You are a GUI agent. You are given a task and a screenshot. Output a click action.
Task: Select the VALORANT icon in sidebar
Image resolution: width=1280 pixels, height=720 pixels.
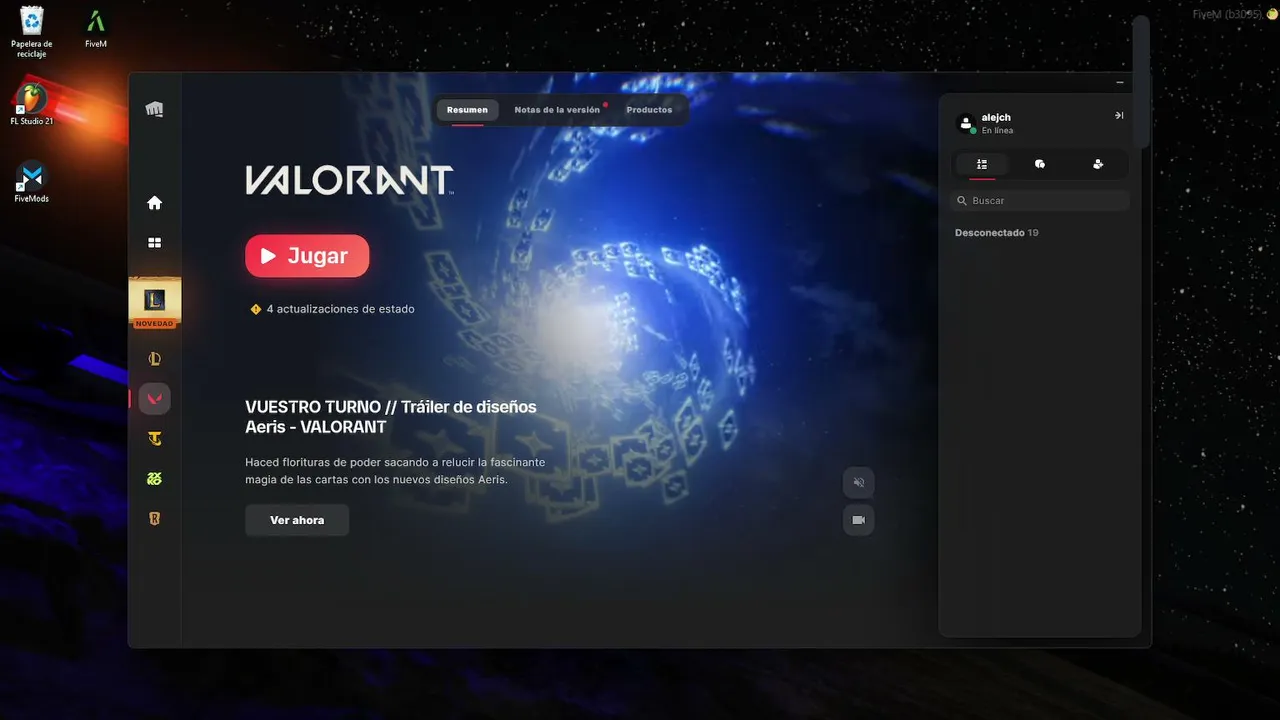pyautogui.click(x=154, y=398)
